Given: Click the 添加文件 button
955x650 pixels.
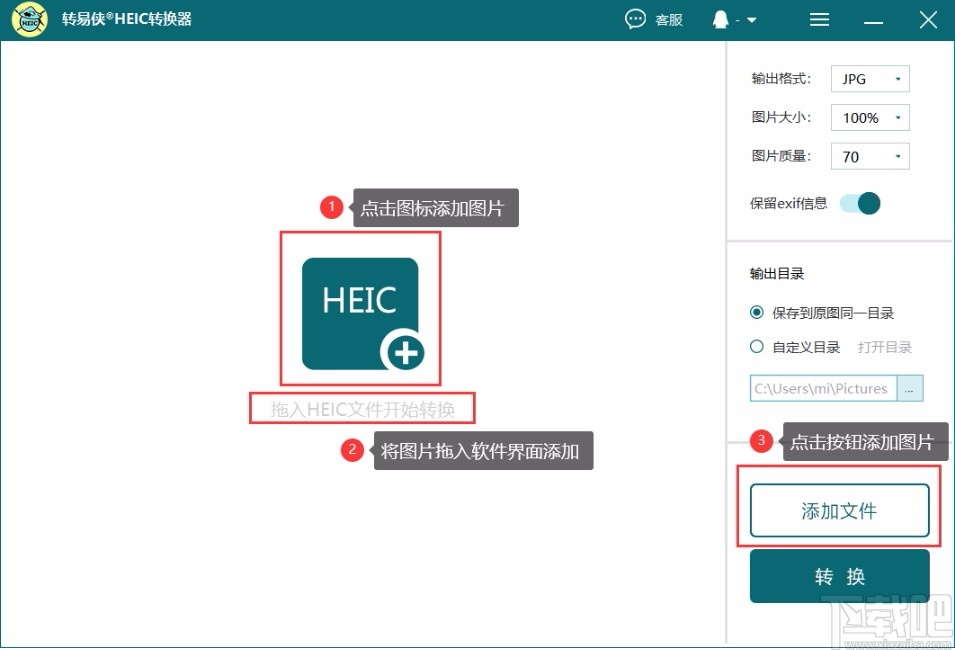Looking at the screenshot, I should [839, 510].
